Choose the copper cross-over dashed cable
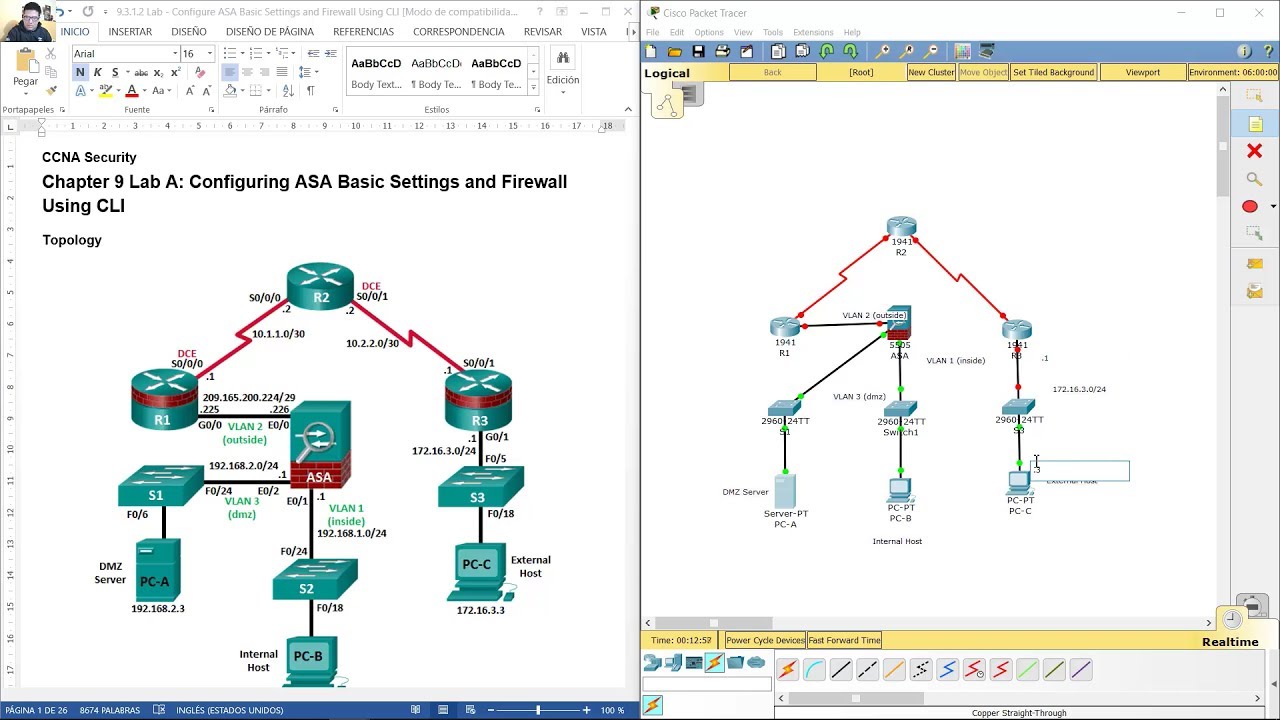The image size is (1280, 720). click(867, 670)
